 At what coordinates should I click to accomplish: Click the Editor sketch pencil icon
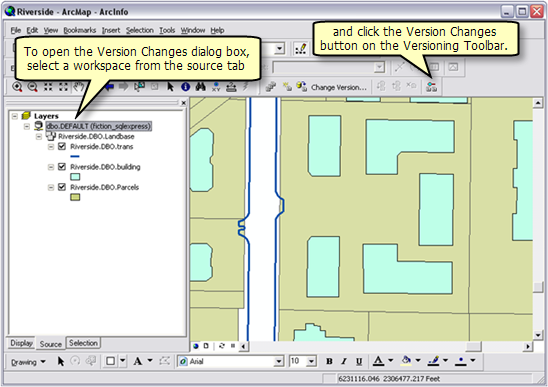point(301,49)
